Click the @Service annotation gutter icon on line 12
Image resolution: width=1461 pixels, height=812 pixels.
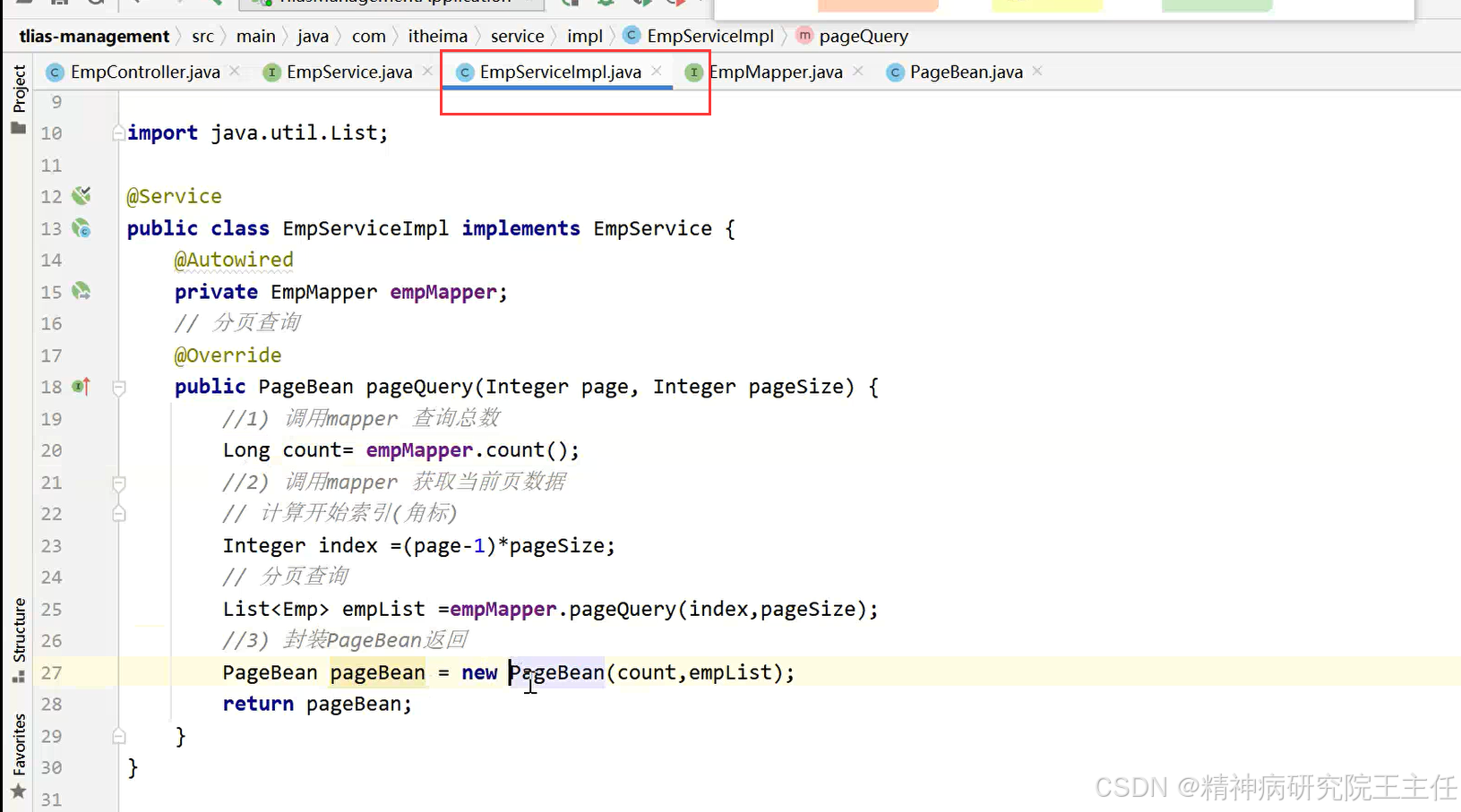coord(82,195)
